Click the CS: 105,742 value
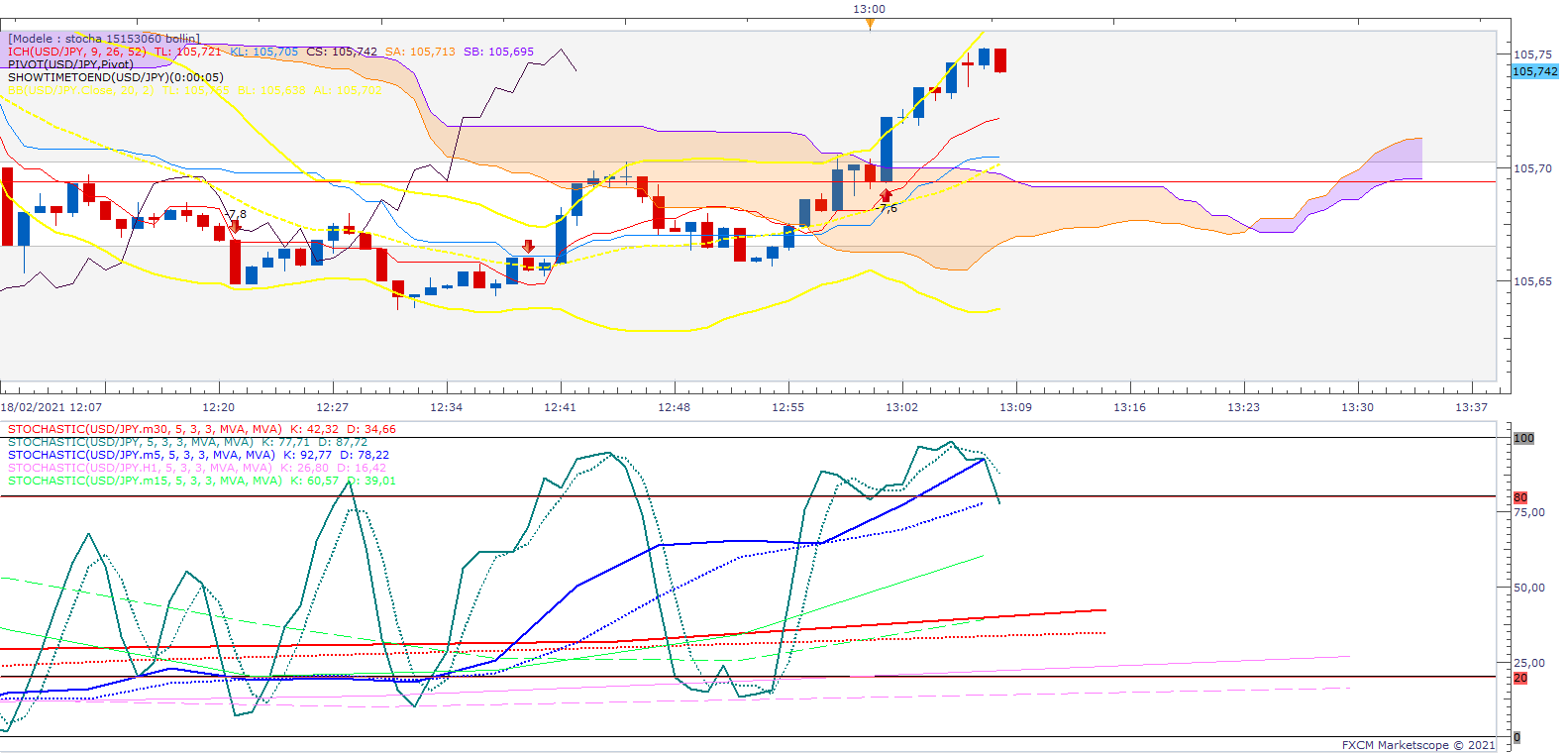 (x=342, y=52)
